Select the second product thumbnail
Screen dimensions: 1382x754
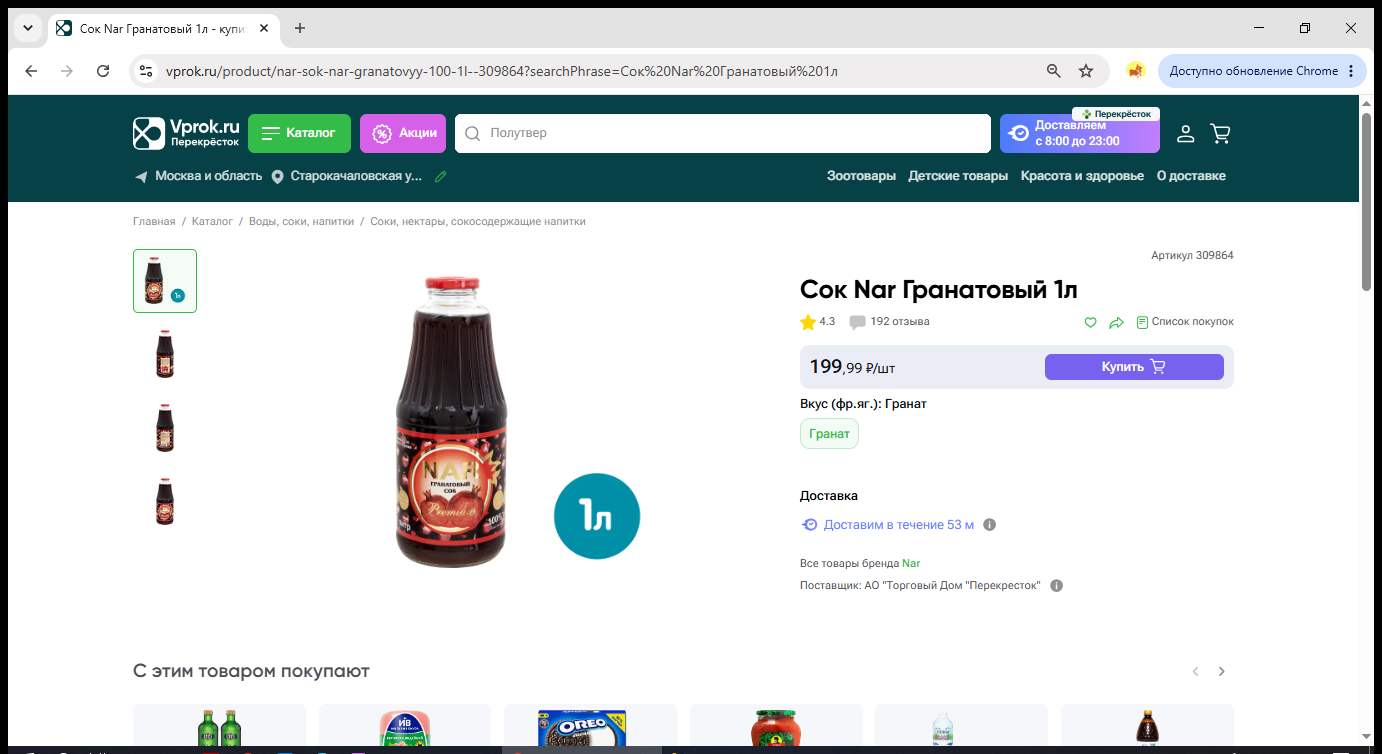click(165, 354)
